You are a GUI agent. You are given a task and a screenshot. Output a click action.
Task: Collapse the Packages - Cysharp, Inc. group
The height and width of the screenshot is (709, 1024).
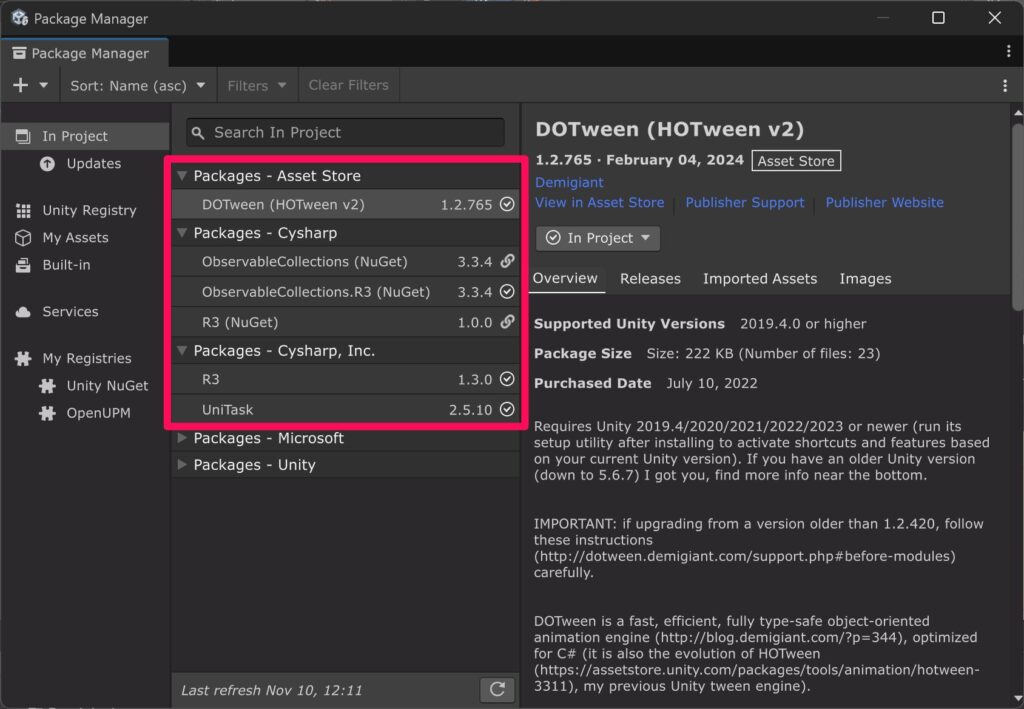point(182,351)
